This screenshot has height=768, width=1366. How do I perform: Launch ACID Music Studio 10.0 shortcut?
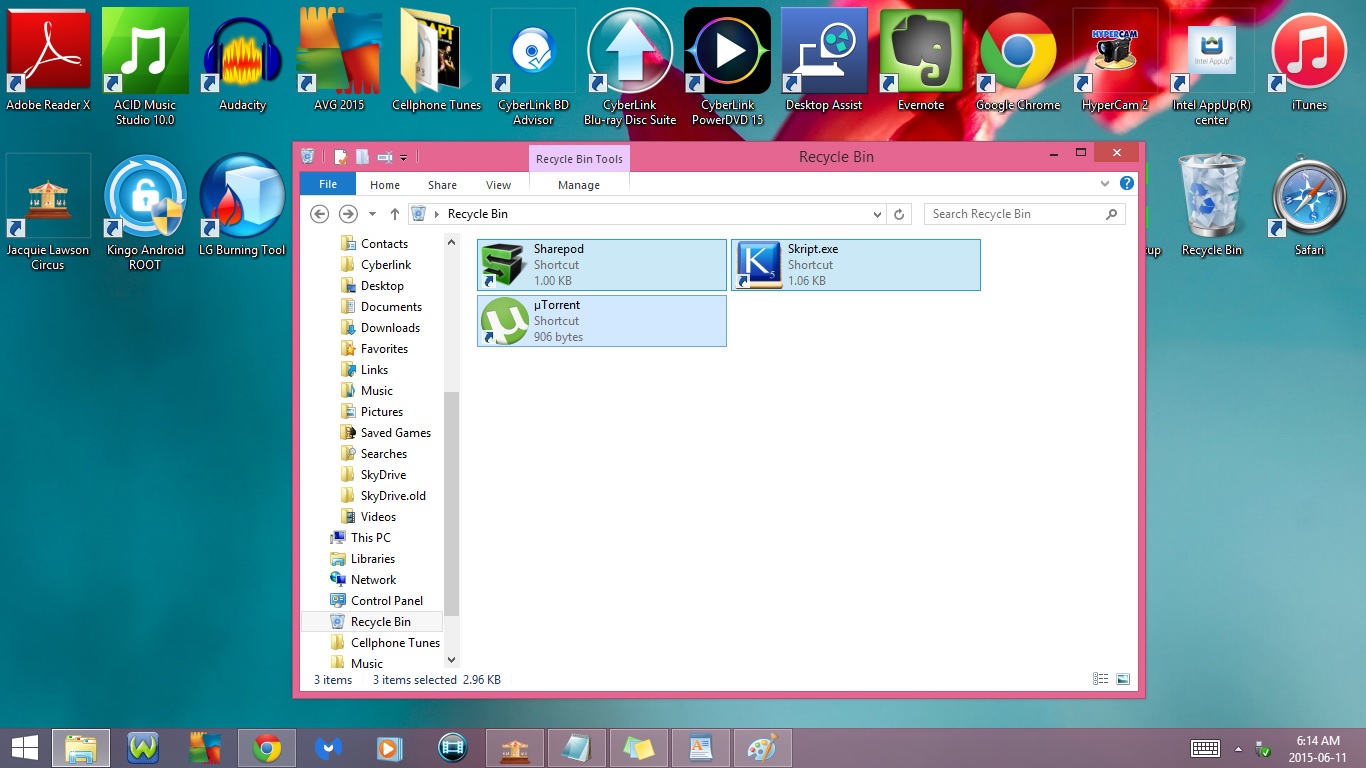click(145, 68)
